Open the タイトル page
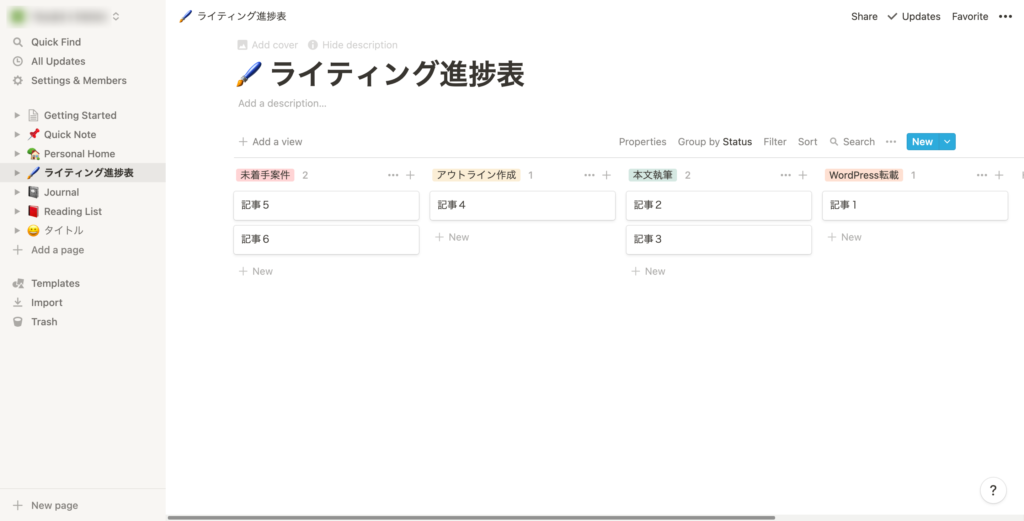Viewport: 1024px width, 521px height. click(63, 230)
